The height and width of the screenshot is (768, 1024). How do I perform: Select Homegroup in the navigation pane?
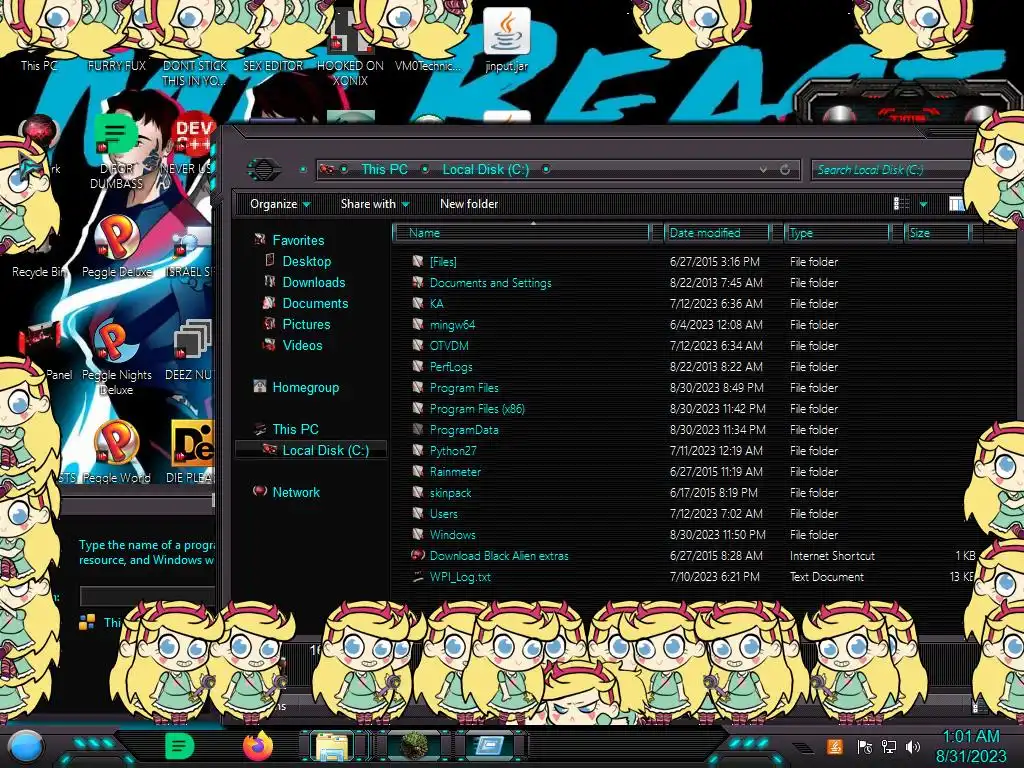tap(305, 387)
